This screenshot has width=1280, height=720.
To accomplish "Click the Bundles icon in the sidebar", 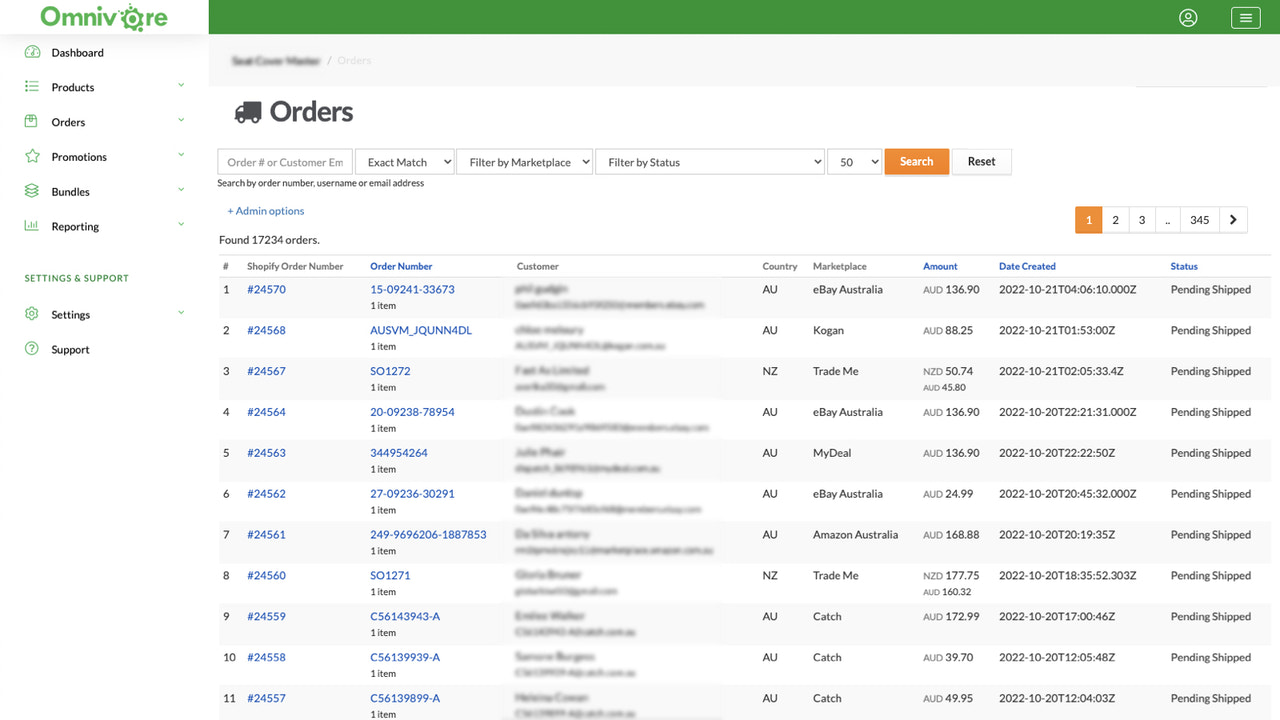I will [x=33, y=190].
